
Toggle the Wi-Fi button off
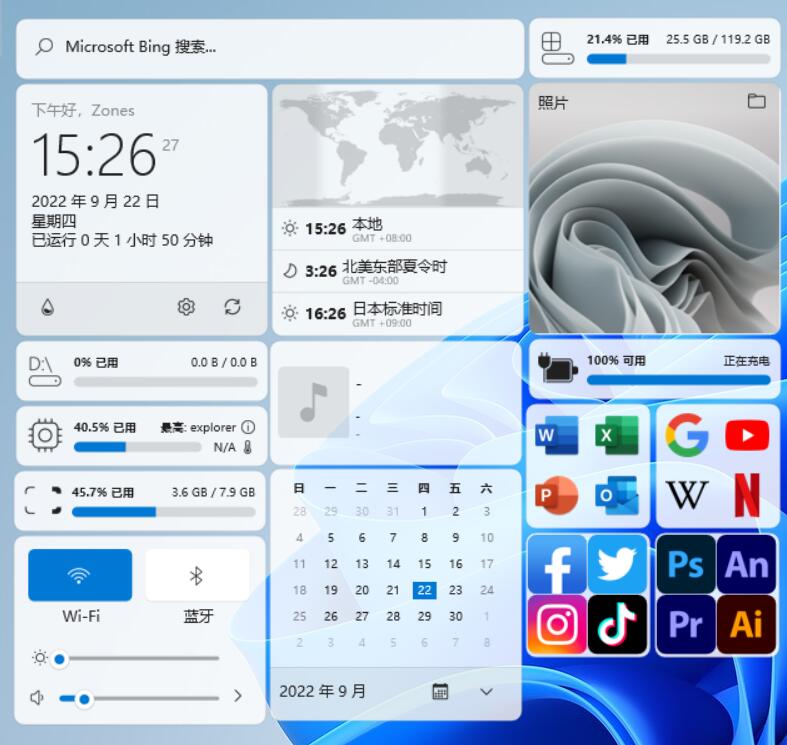pos(80,575)
